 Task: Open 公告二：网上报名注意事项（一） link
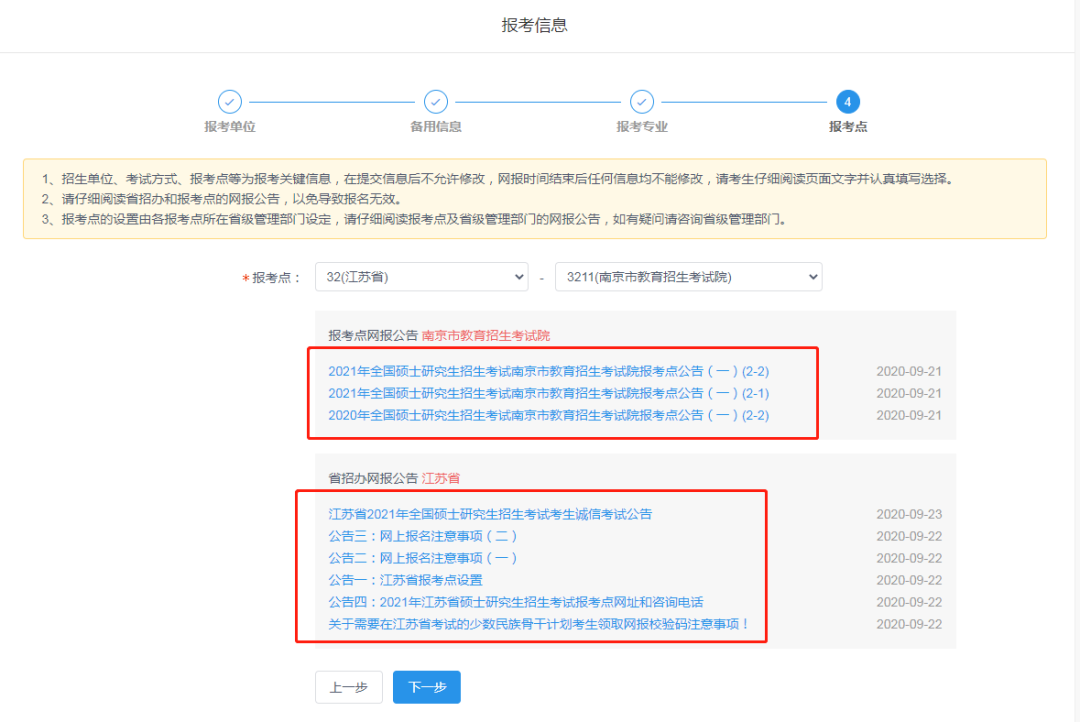pyautogui.click(x=422, y=558)
